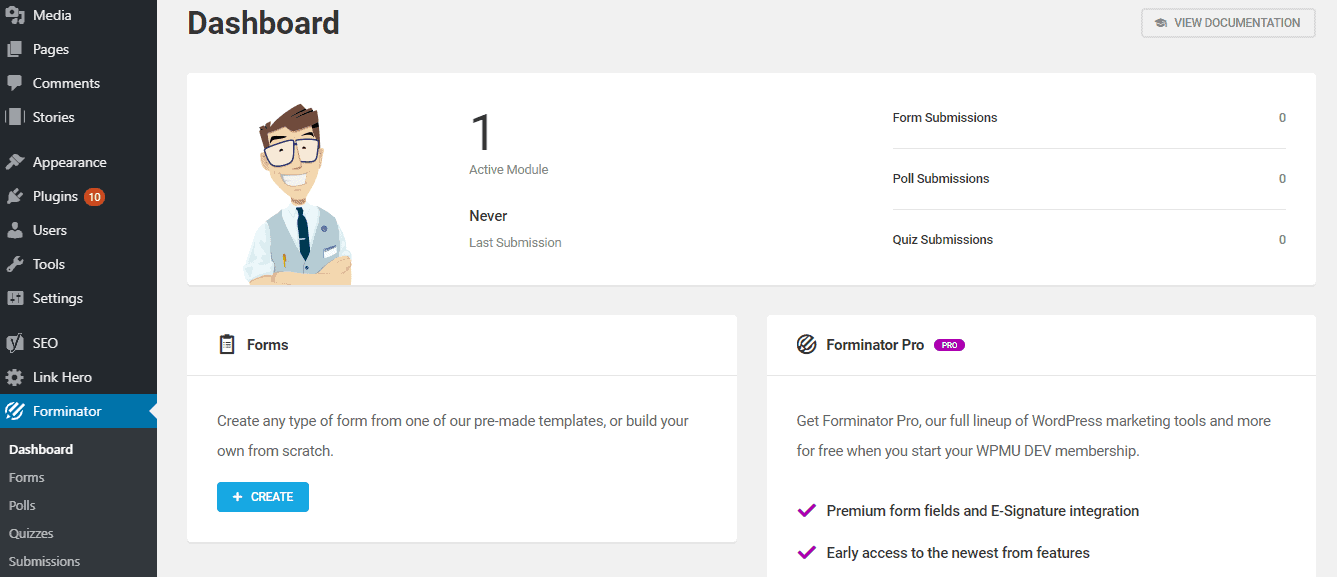
Task: Click the Forminator mascot illustration
Action: (297, 194)
